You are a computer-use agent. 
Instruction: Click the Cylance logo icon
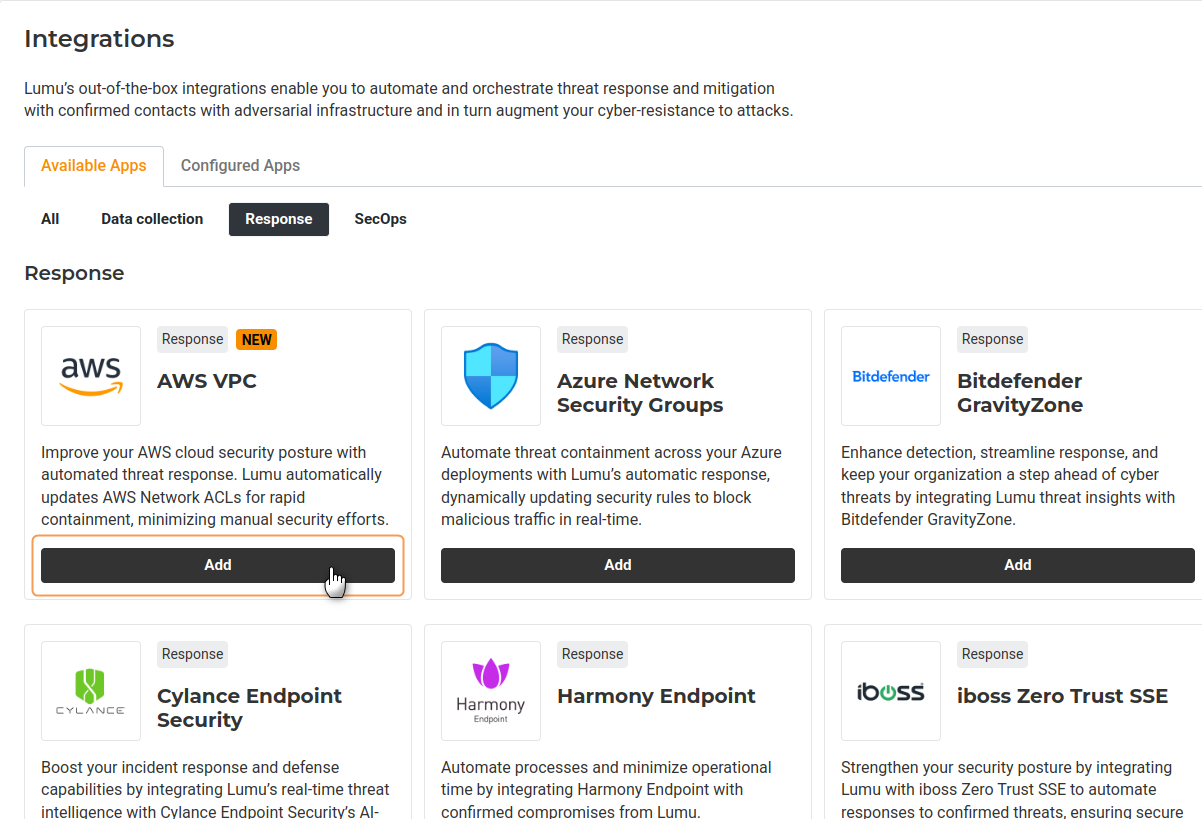91,691
